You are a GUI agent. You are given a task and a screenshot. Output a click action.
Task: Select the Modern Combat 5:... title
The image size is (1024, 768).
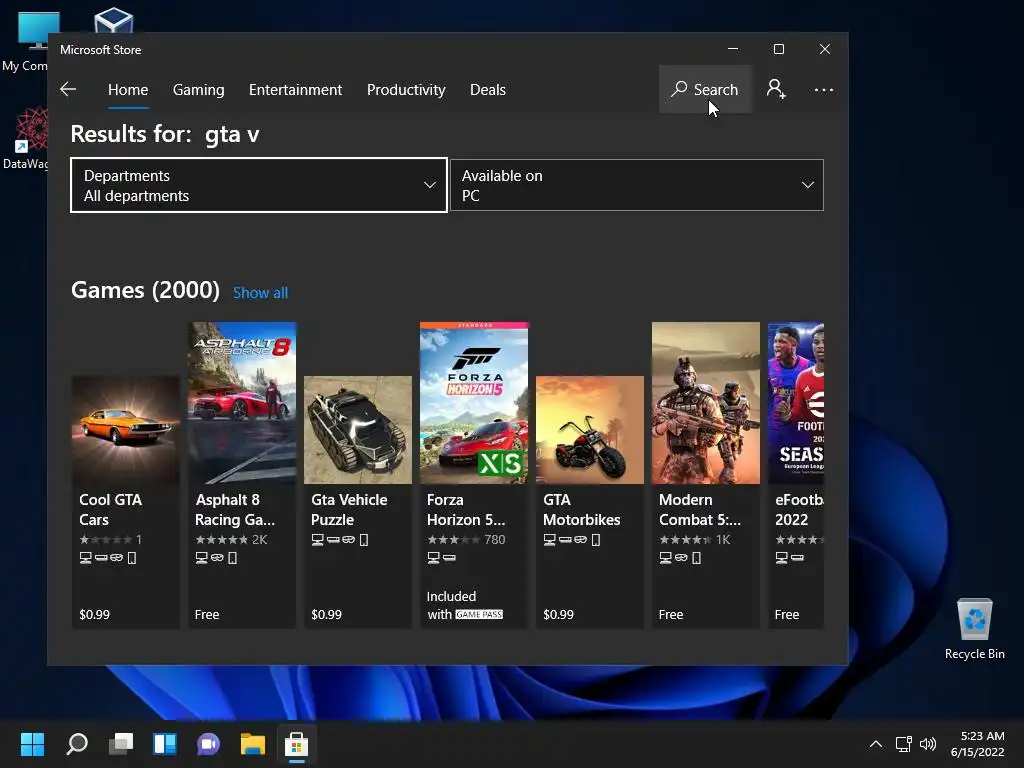[699, 509]
